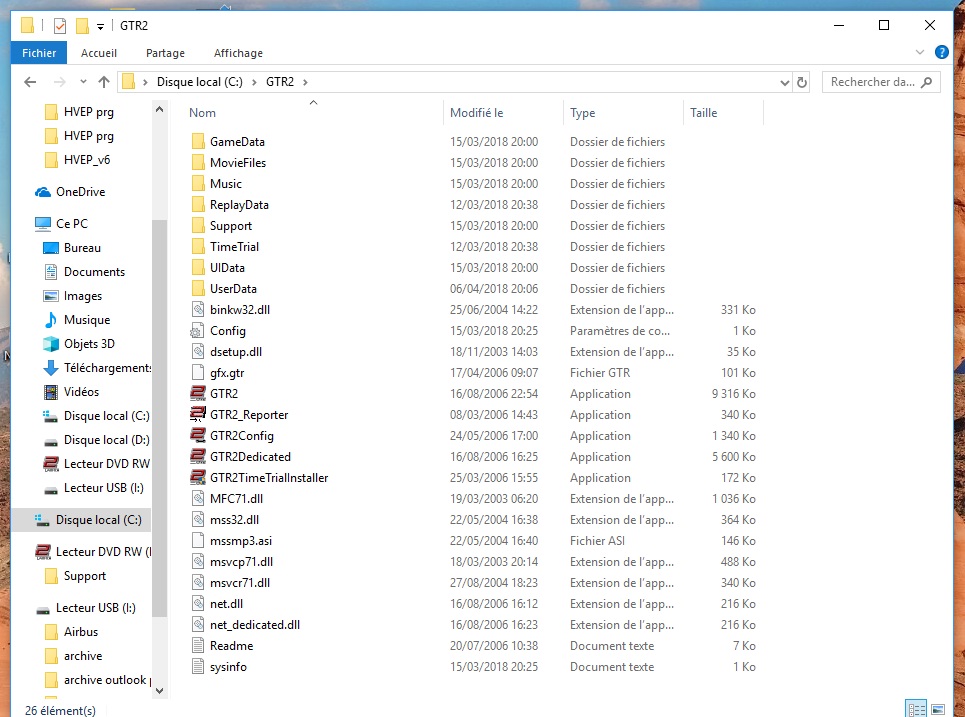Go up one folder level

[103, 82]
